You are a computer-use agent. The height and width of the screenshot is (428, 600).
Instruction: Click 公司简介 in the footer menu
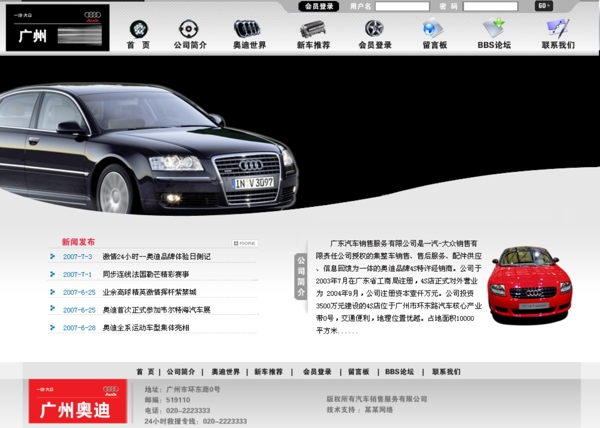click(181, 372)
